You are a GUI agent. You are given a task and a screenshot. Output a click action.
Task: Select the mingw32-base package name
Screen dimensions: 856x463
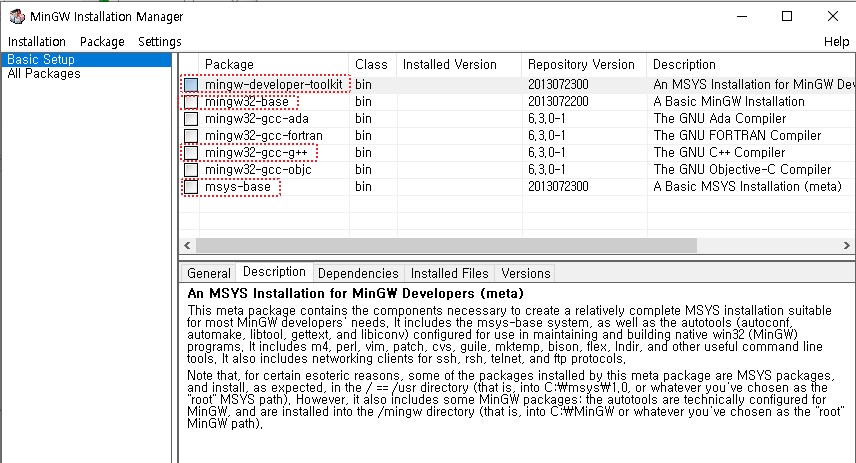(247, 102)
